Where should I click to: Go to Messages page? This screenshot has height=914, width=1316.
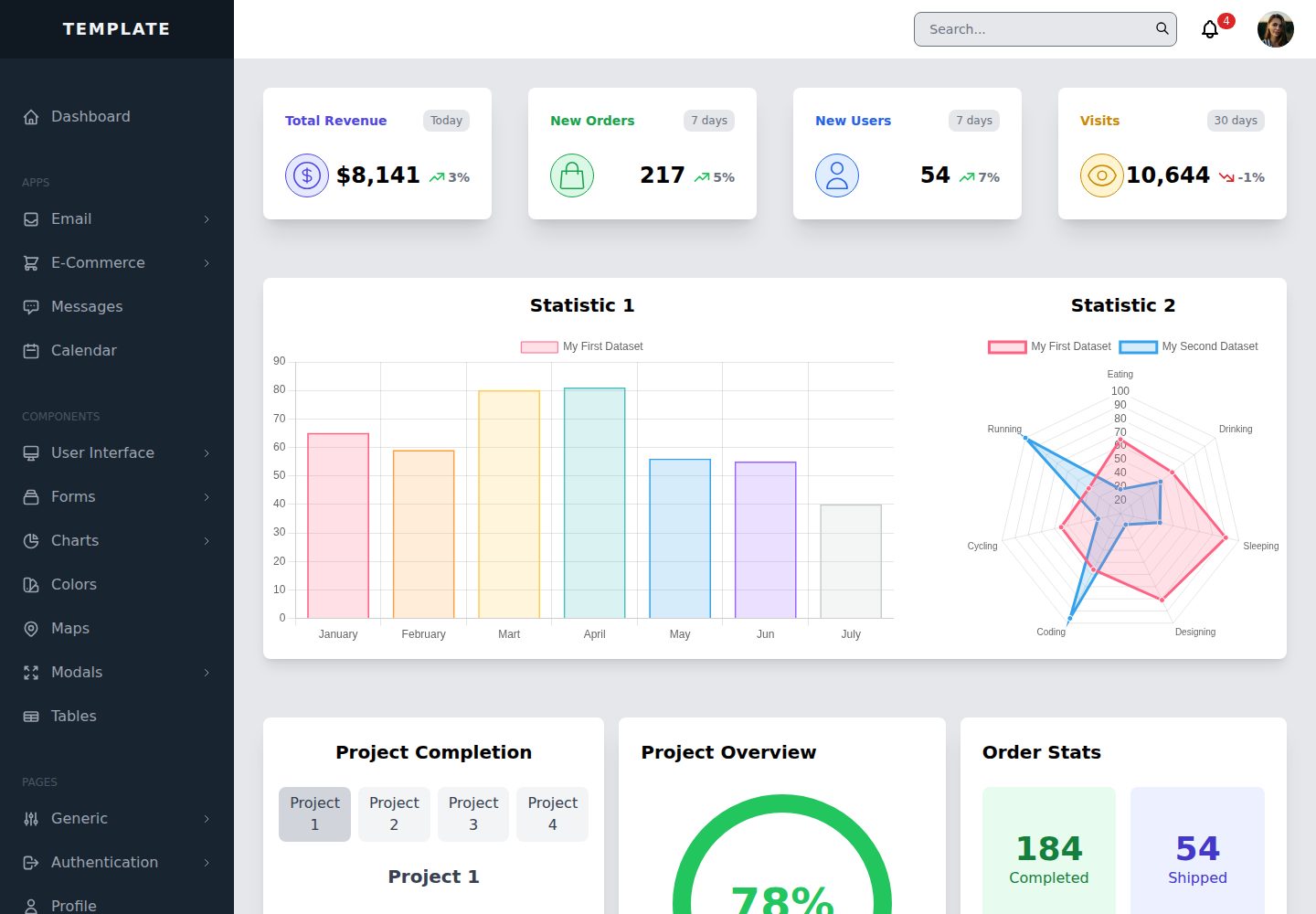pos(117,307)
